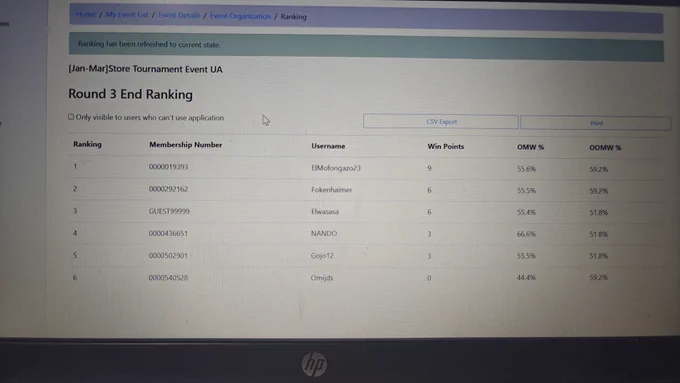Select membership number 0000019393
This screenshot has width=680, height=383.
pyautogui.click(x=168, y=167)
